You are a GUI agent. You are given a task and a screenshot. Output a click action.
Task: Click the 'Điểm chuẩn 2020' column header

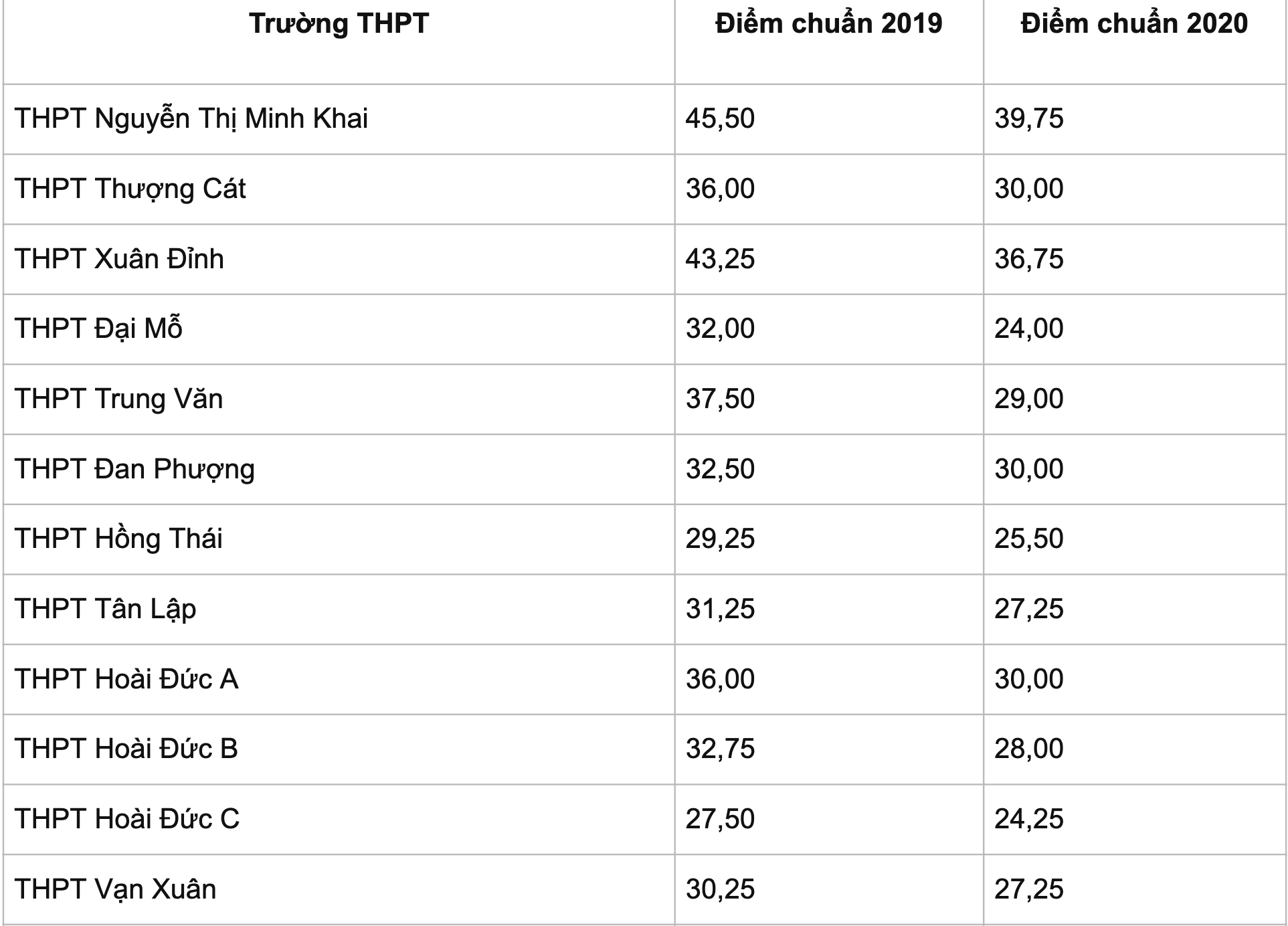pyautogui.click(x=1134, y=24)
